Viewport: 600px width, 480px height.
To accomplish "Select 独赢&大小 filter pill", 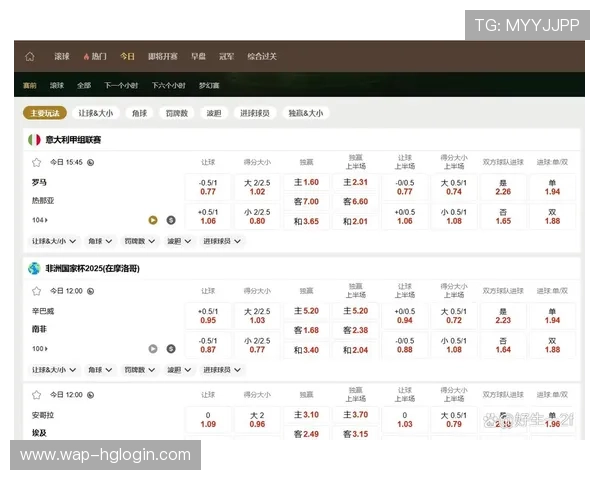I will (306, 113).
